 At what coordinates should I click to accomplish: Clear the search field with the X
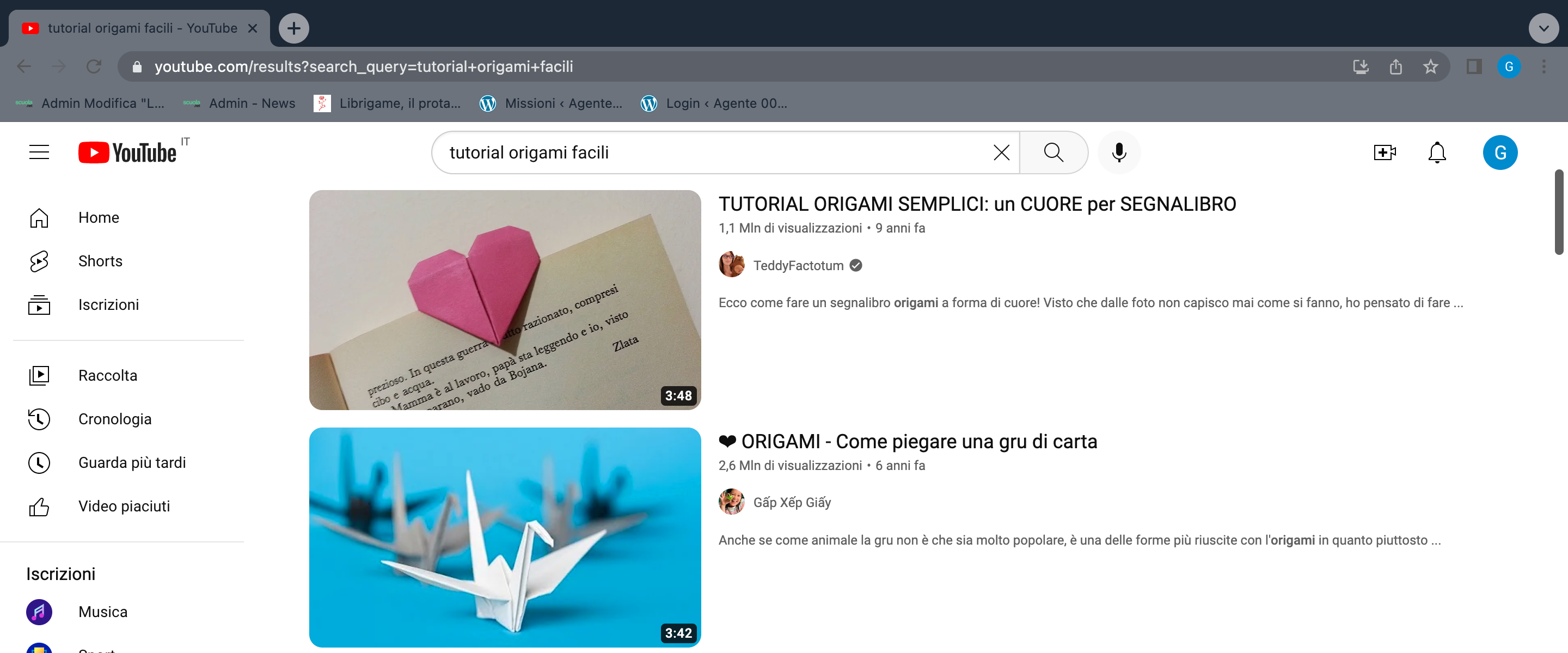point(1001,152)
